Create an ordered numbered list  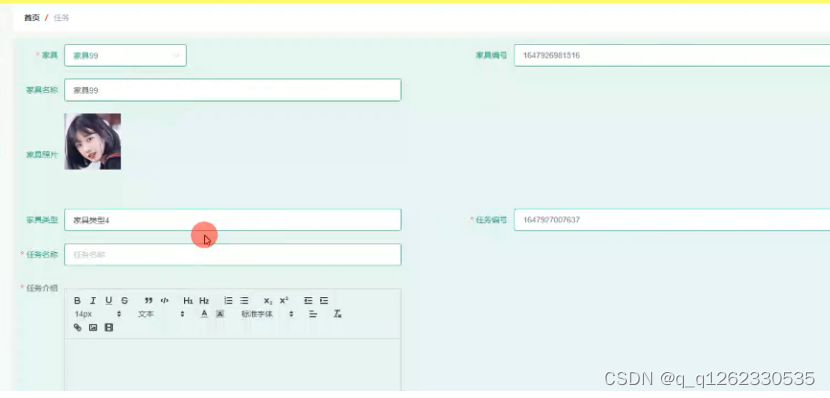[x=228, y=301]
